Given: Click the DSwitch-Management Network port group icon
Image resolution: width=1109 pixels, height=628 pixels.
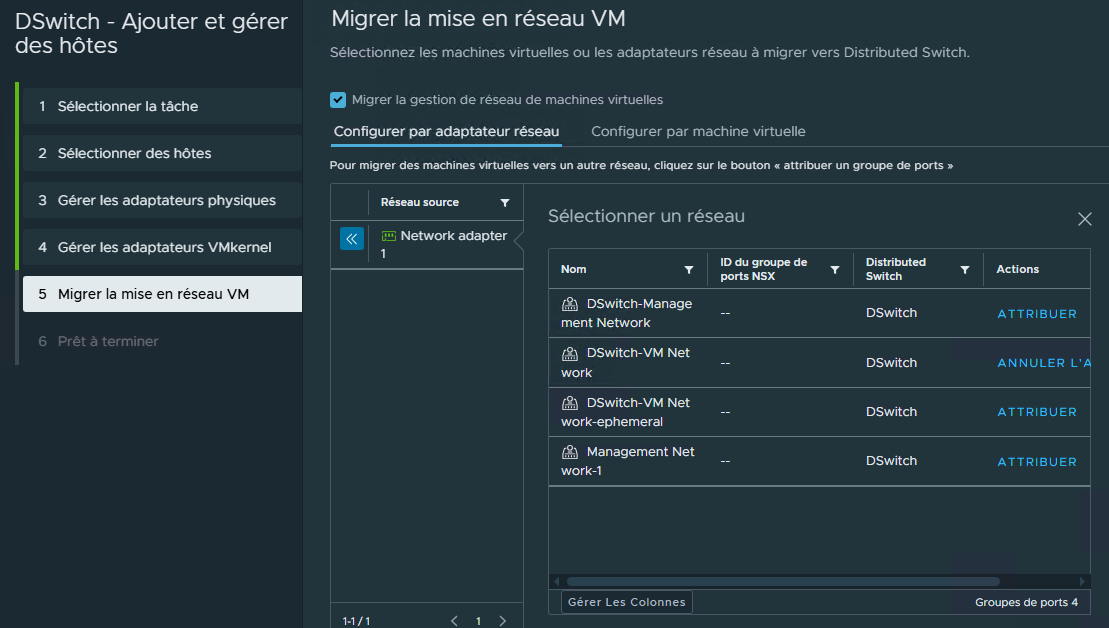Looking at the screenshot, I should click(570, 304).
